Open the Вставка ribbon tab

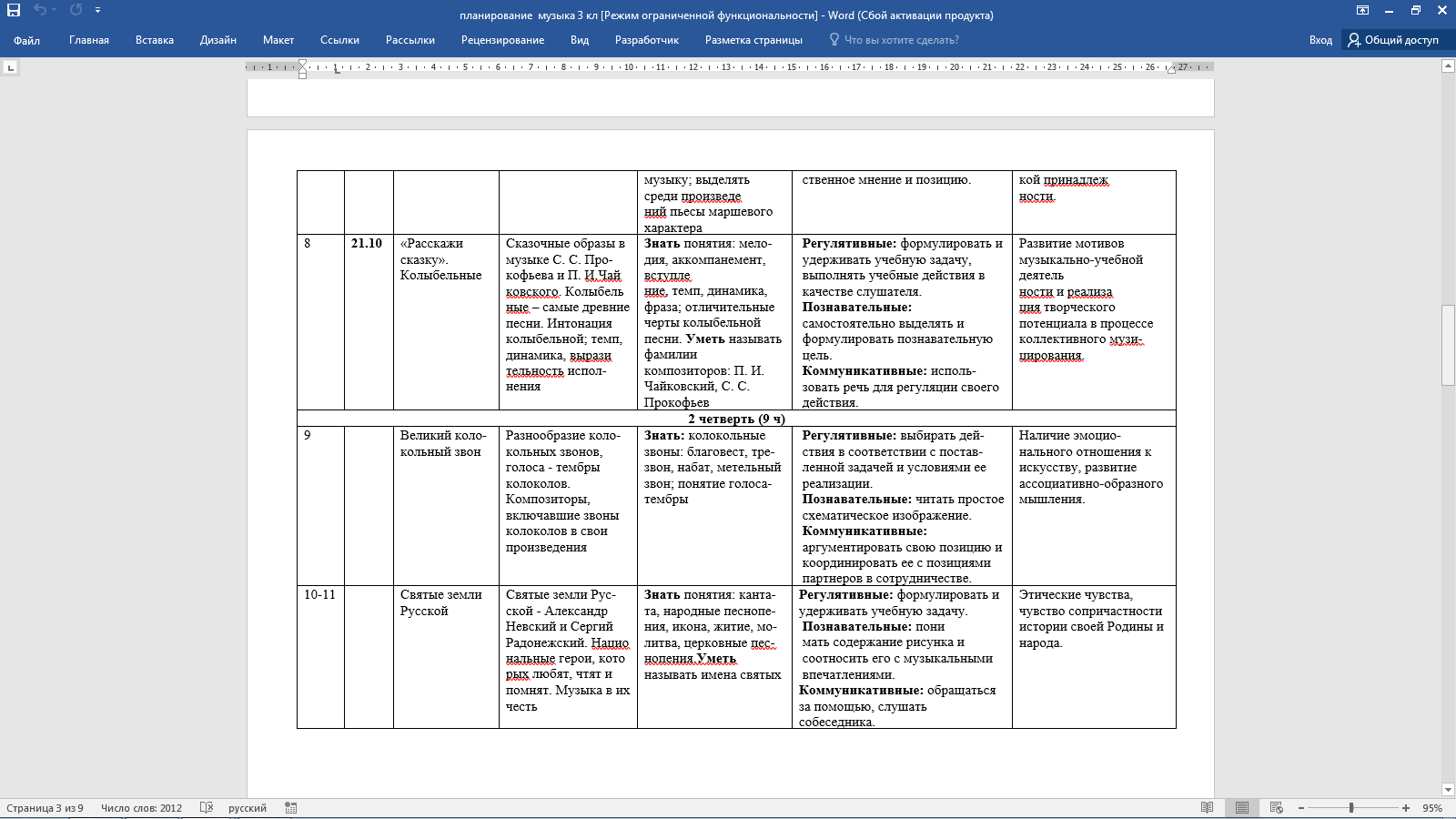pyautogui.click(x=155, y=40)
